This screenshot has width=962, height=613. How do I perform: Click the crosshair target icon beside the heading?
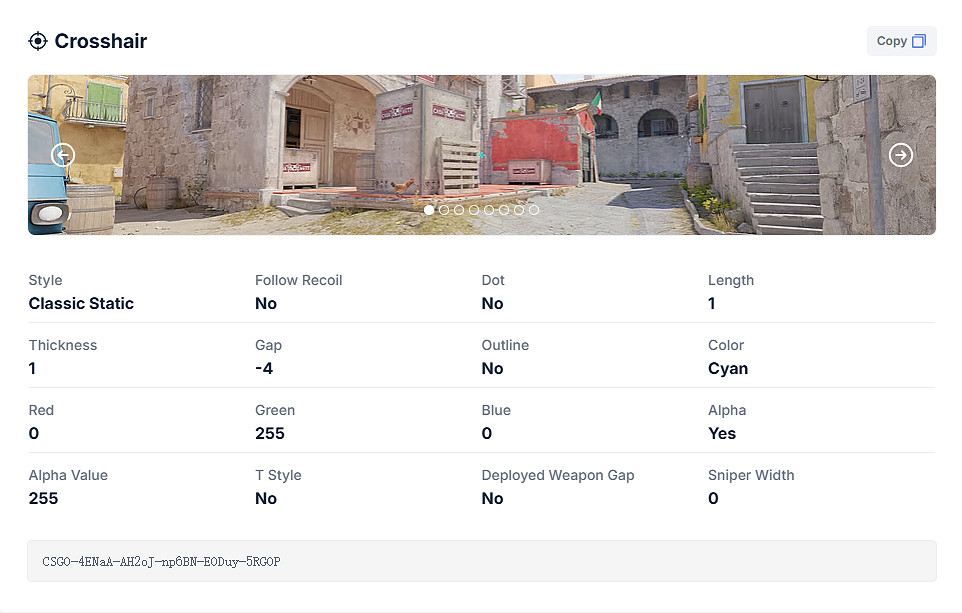(38, 41)
